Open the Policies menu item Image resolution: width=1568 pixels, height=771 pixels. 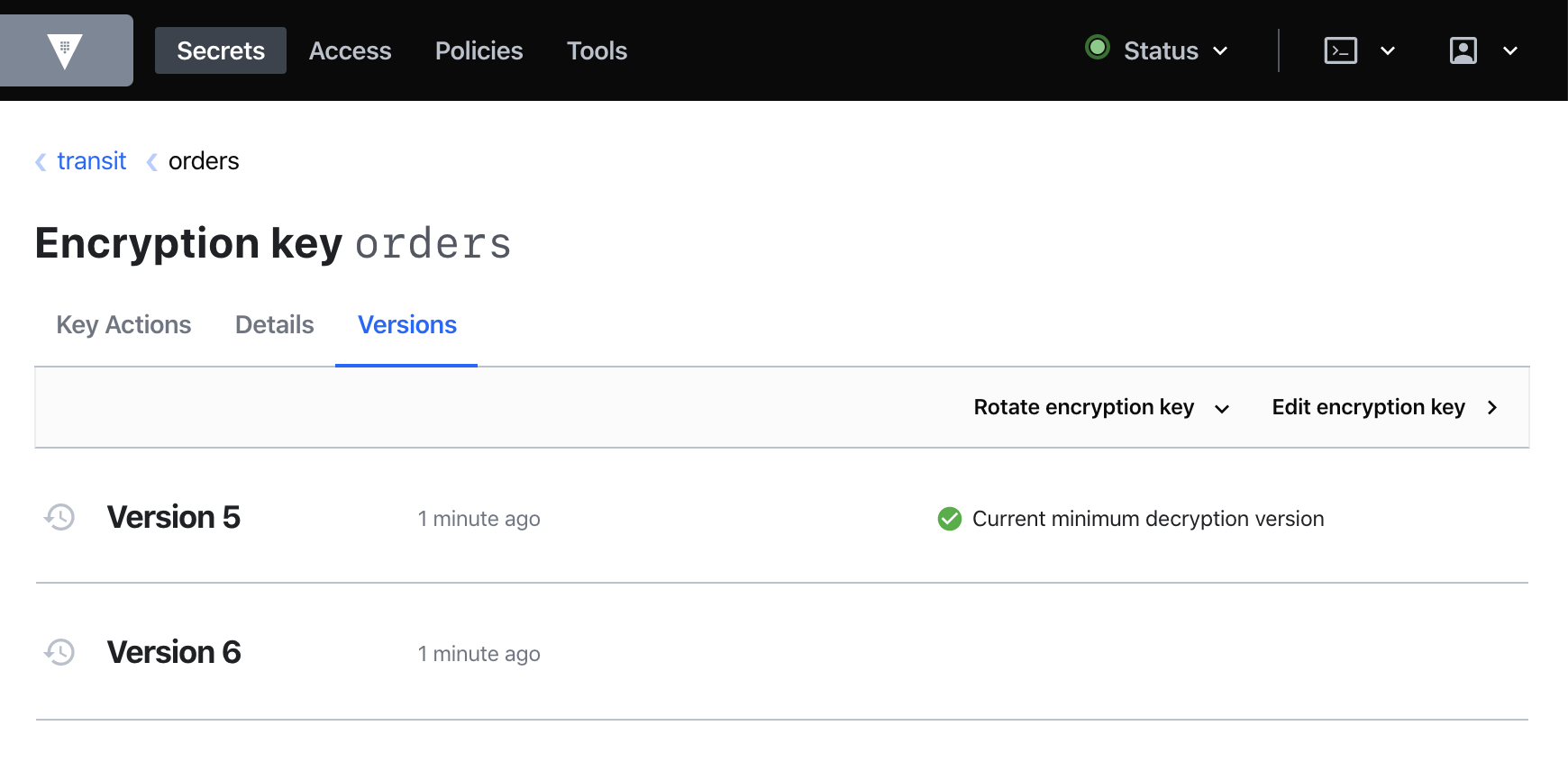pyautogui.click(x=479, y=50)
